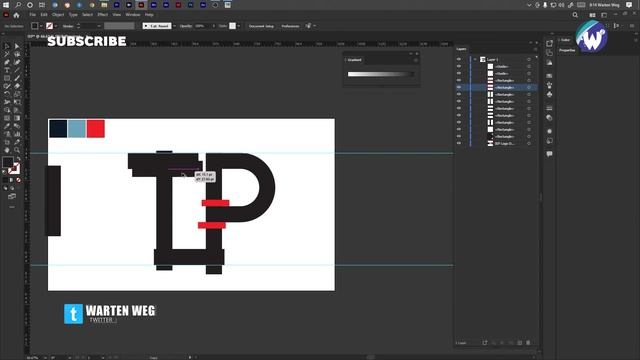
Task: Select the Gradient tool in toolbar
Action: 17,118
